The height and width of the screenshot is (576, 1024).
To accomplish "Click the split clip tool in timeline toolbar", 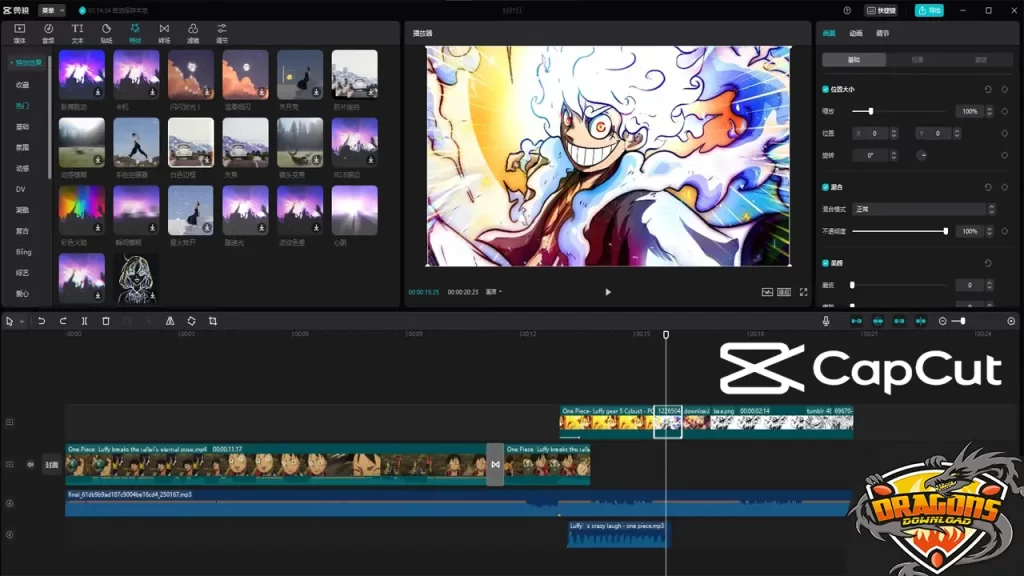I will pos(84,321).
